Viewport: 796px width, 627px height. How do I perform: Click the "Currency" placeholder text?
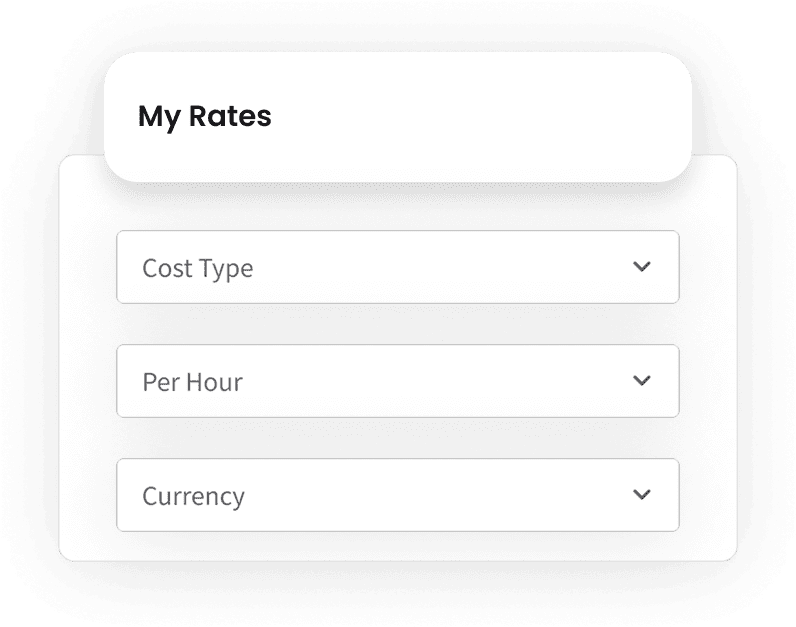[193, 496]
